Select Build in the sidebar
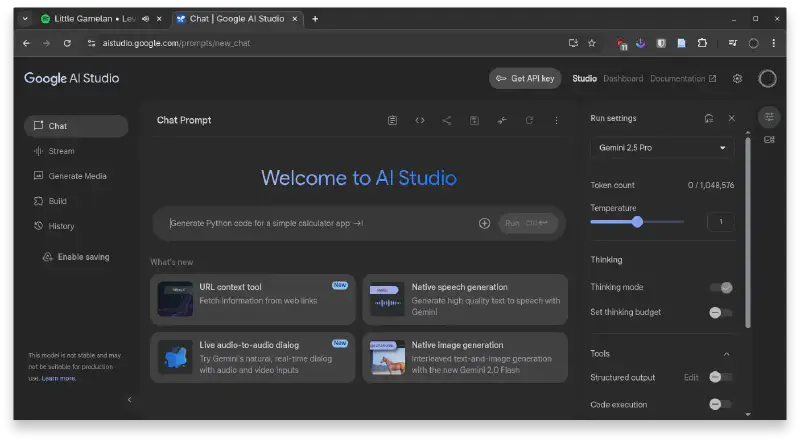The height and width of the screenshot is (440, 800). coord(76,201)
